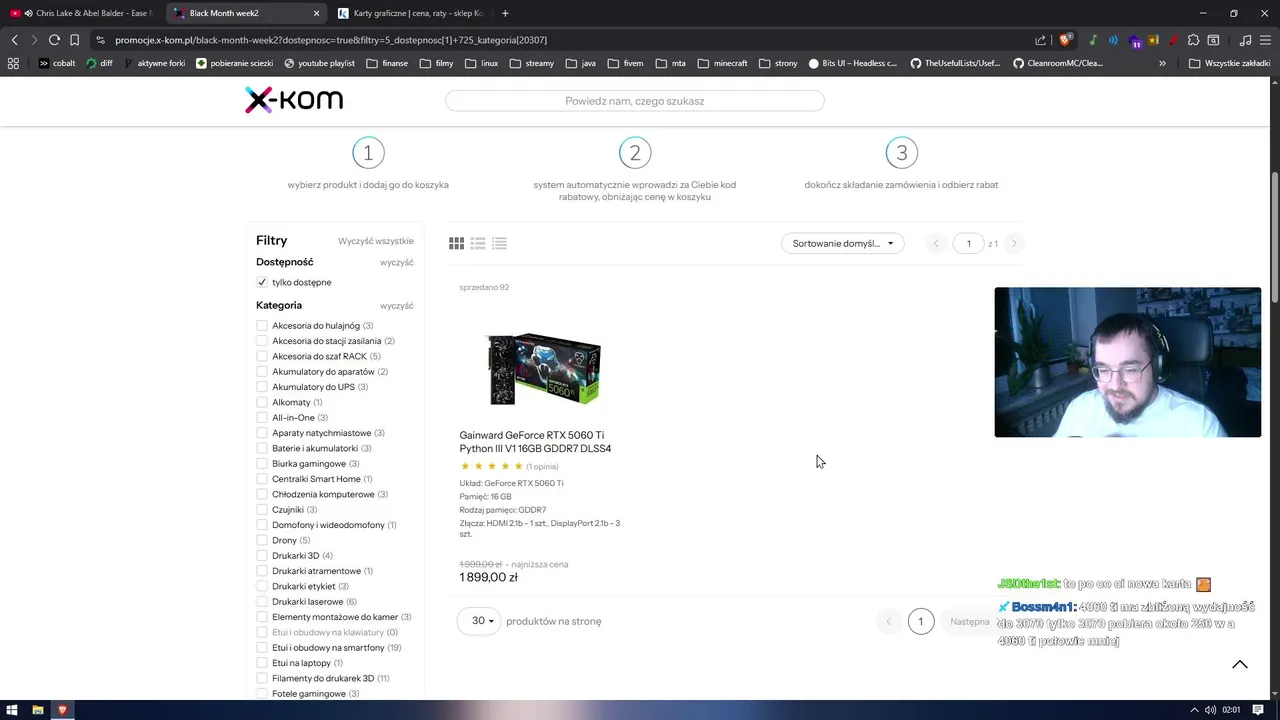Screen dimensions: 1280x720
Task: Switch to grid view layout
Action: [456, 243]
